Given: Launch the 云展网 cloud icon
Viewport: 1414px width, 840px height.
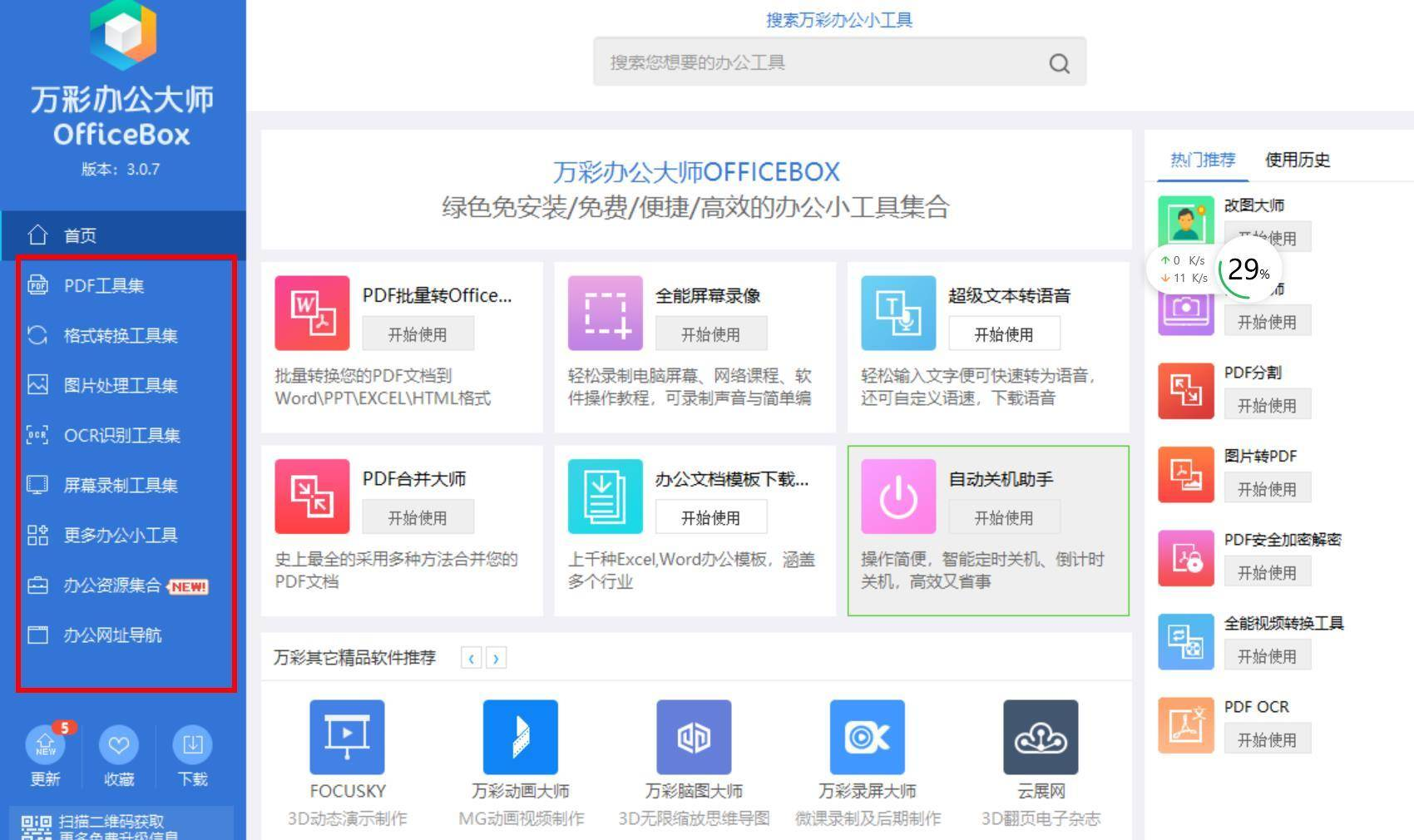Looking at the screenshot, I should click(x=1041, y=737).
